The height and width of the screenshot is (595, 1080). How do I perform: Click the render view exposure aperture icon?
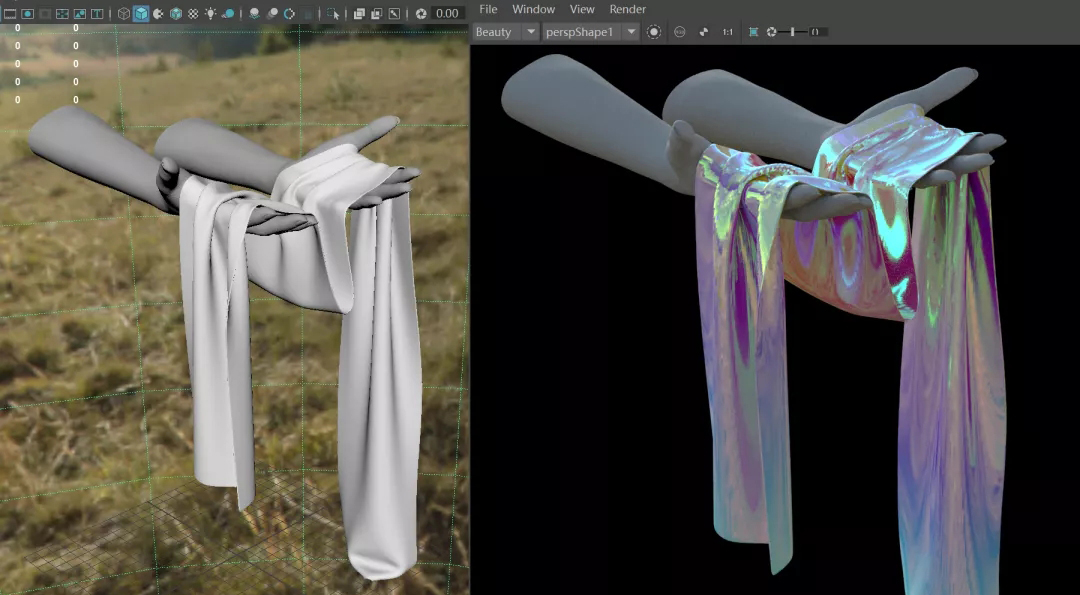(771, 32)
